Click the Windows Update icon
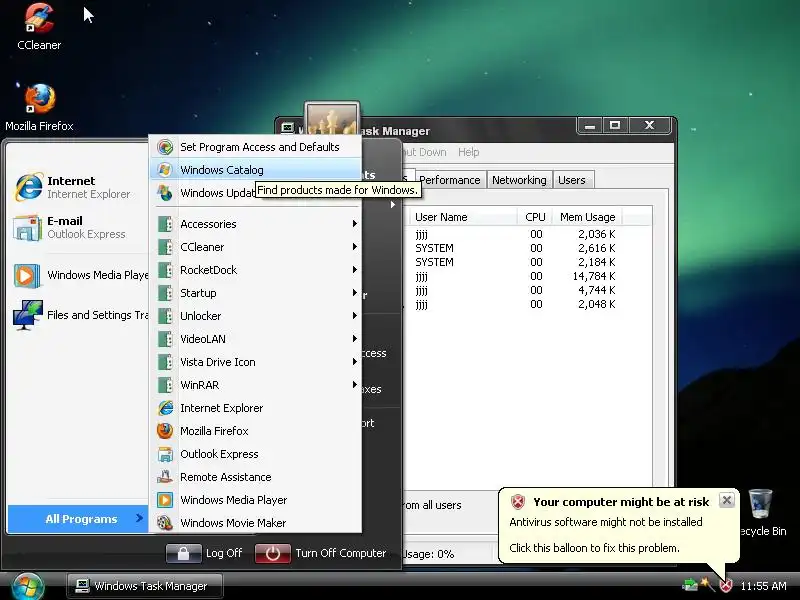The width and height of the screenshot is (800, 600). coord(164,193)
